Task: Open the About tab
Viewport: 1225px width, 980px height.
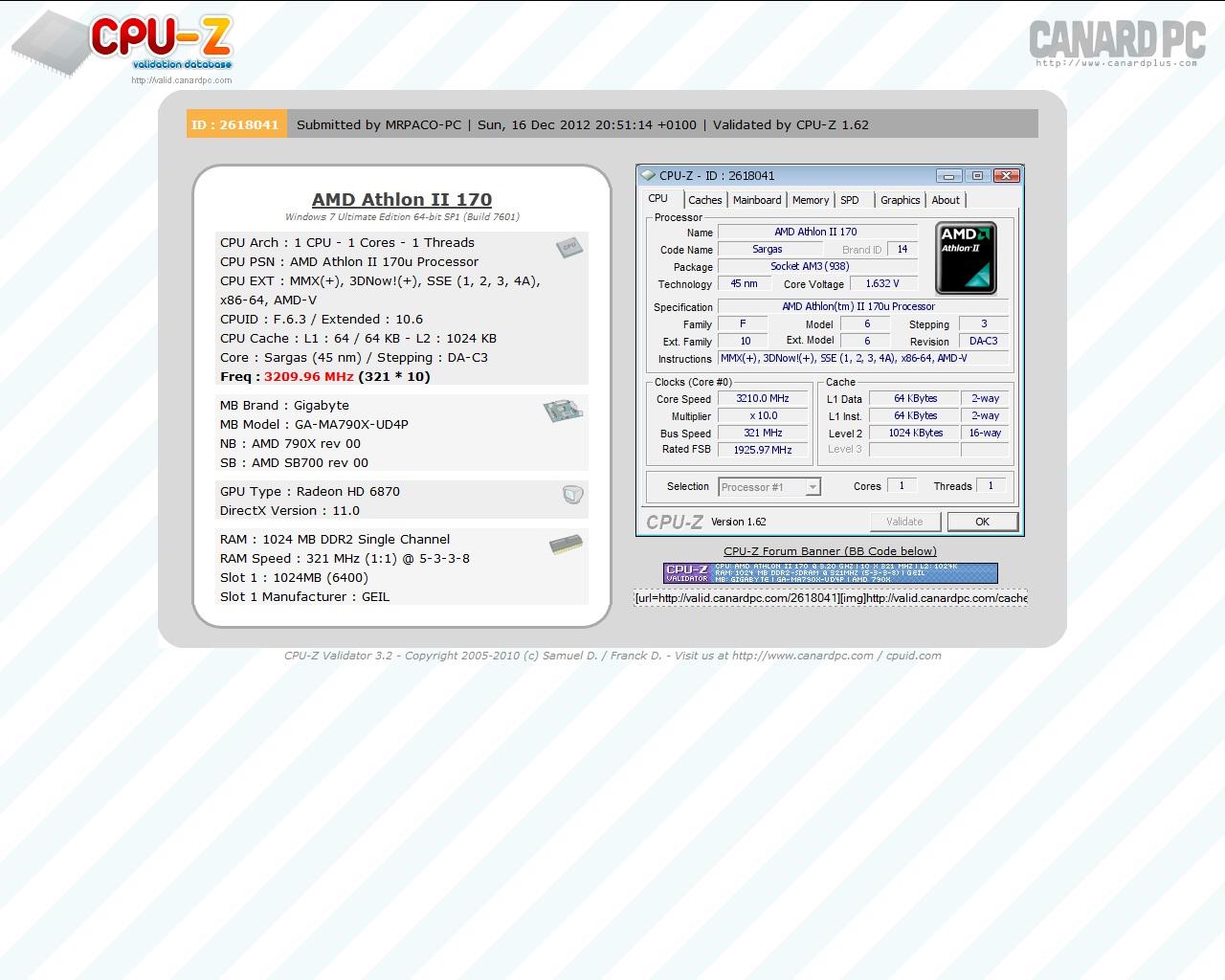Action: point(946,200)
